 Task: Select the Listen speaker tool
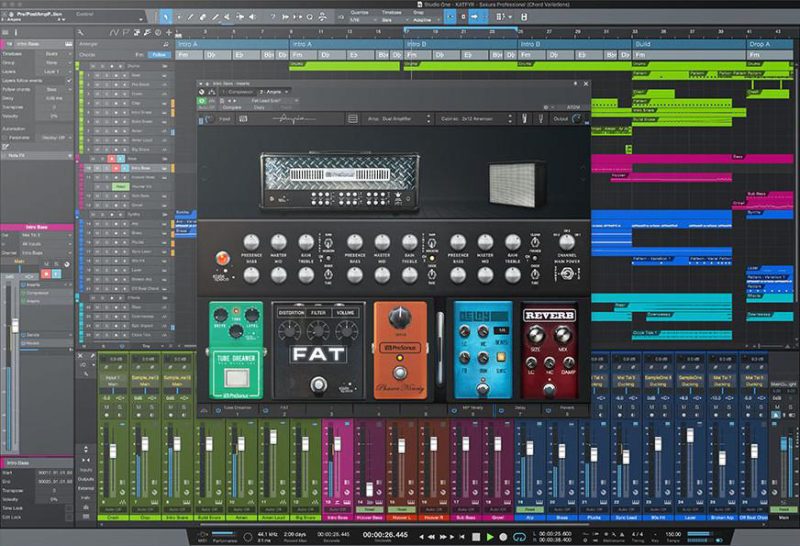252,17
